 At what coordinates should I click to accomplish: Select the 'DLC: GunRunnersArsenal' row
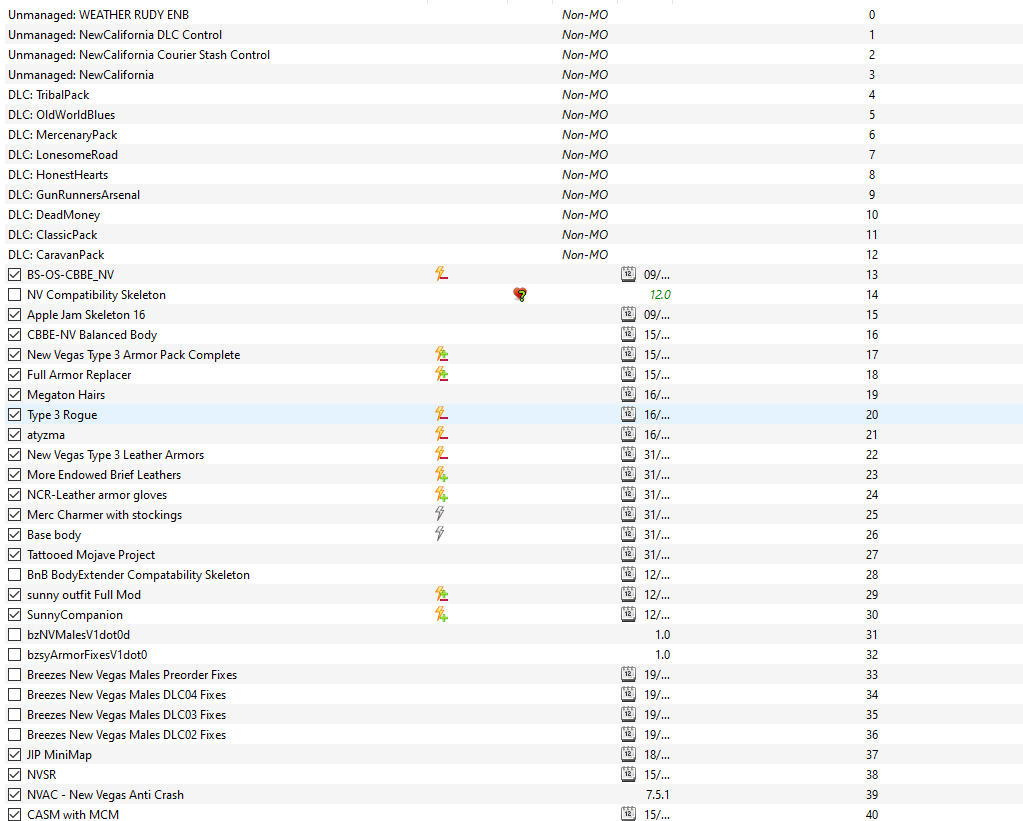[512, 194]
